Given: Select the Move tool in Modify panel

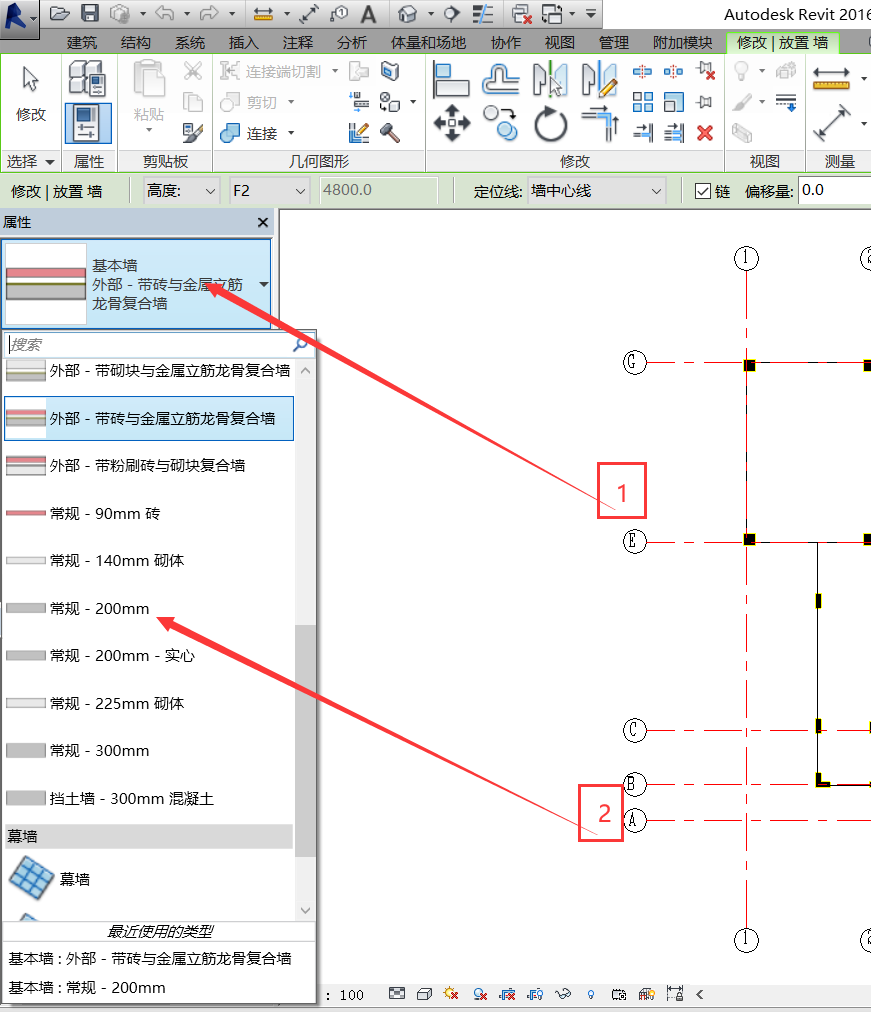Looking at the screenshot, I should tap(452, 125).
